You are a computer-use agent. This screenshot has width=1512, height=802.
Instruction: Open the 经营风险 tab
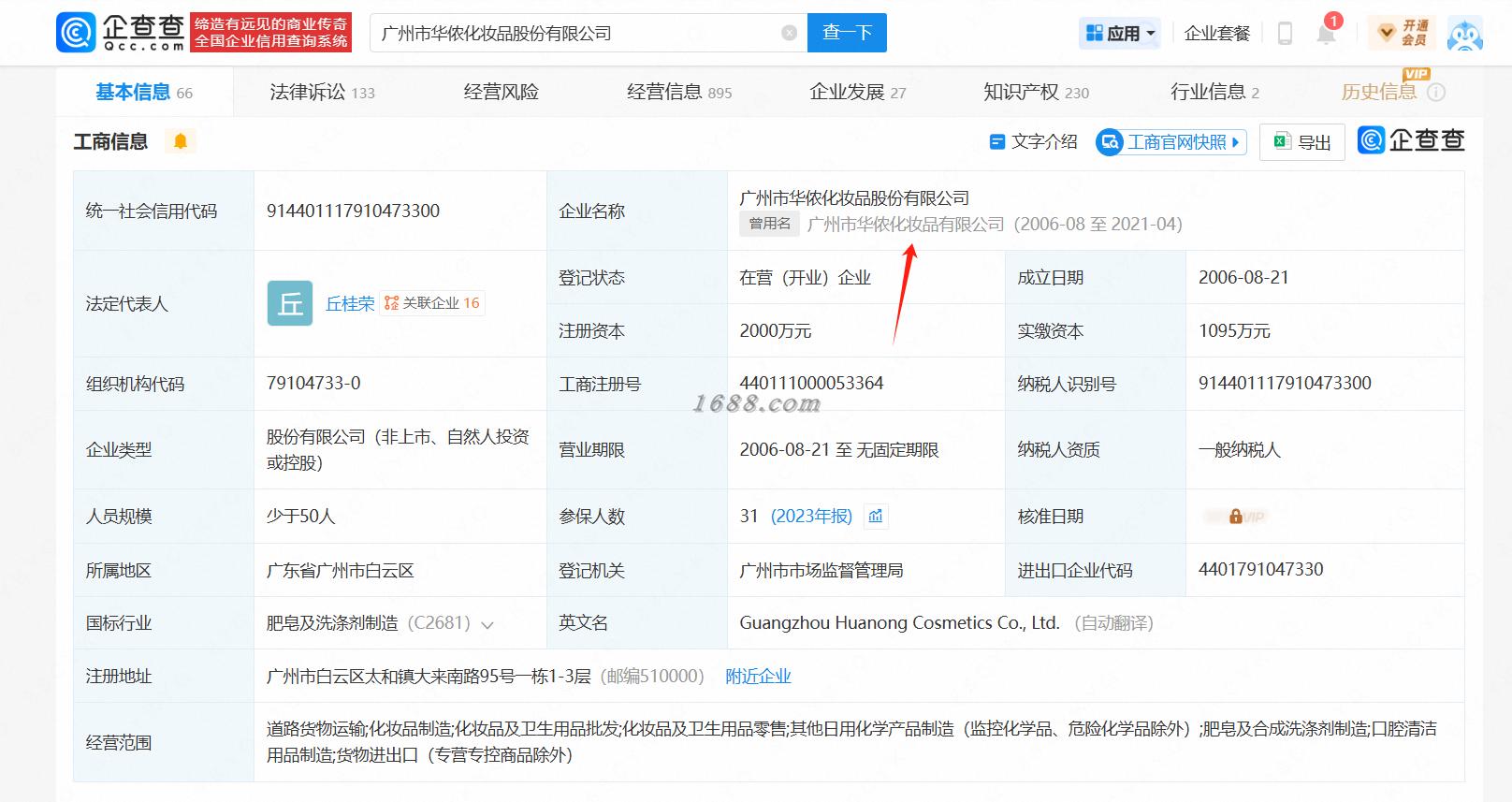point(502,92)
